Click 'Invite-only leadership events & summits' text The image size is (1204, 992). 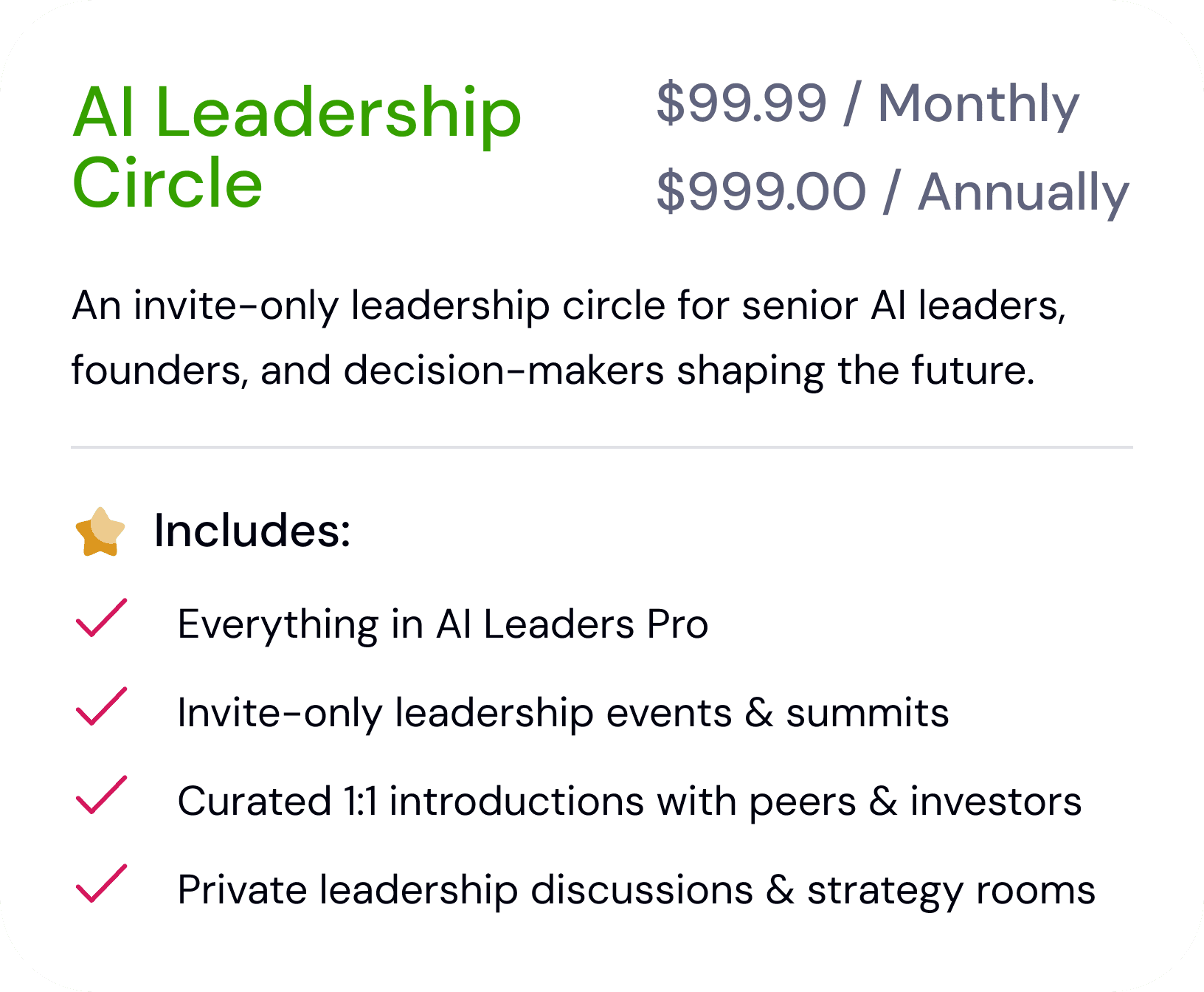[563, 713]
